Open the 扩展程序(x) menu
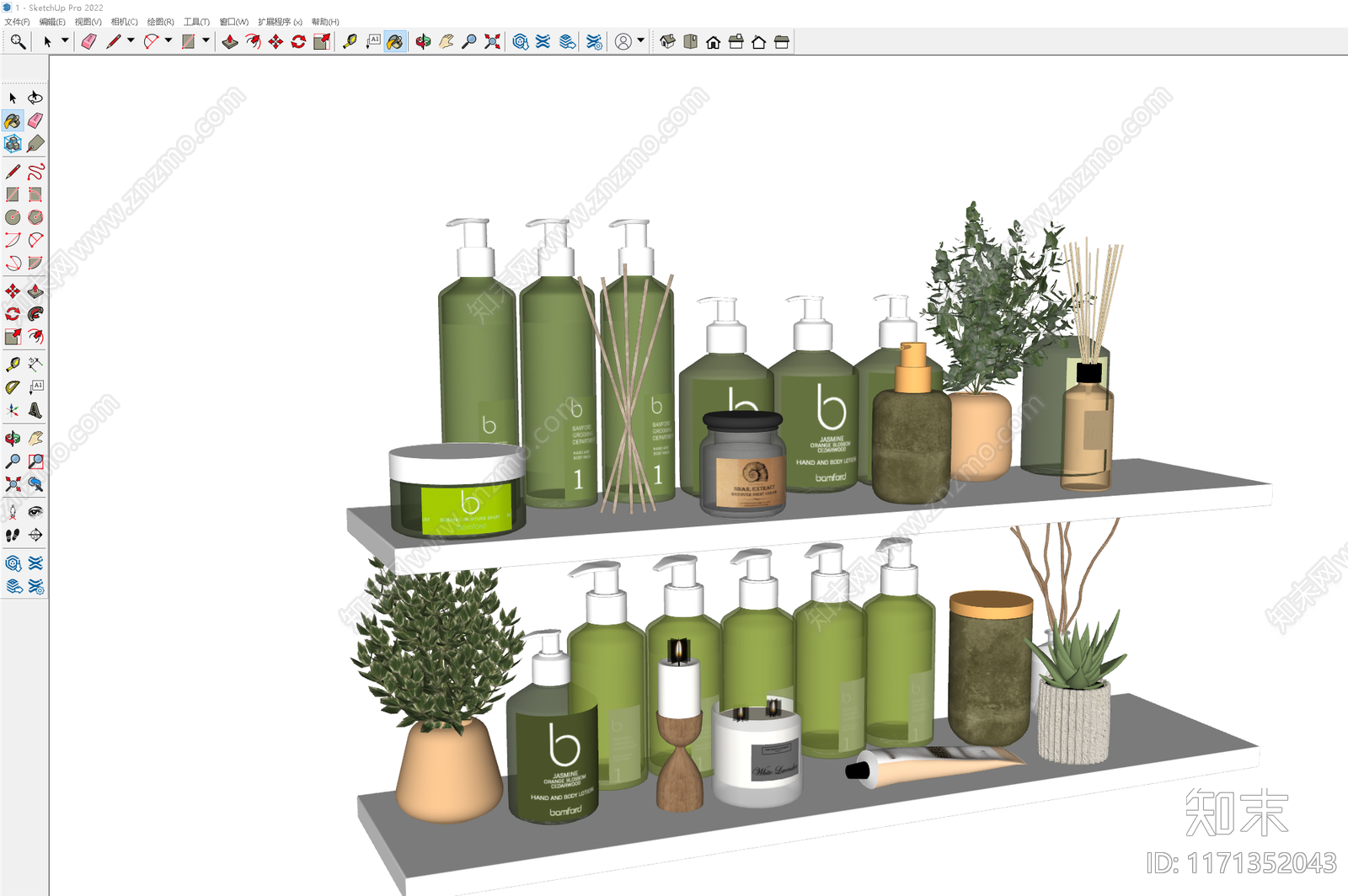Image resolution: width=1348 pixels, height=896 pixels. 280,22
